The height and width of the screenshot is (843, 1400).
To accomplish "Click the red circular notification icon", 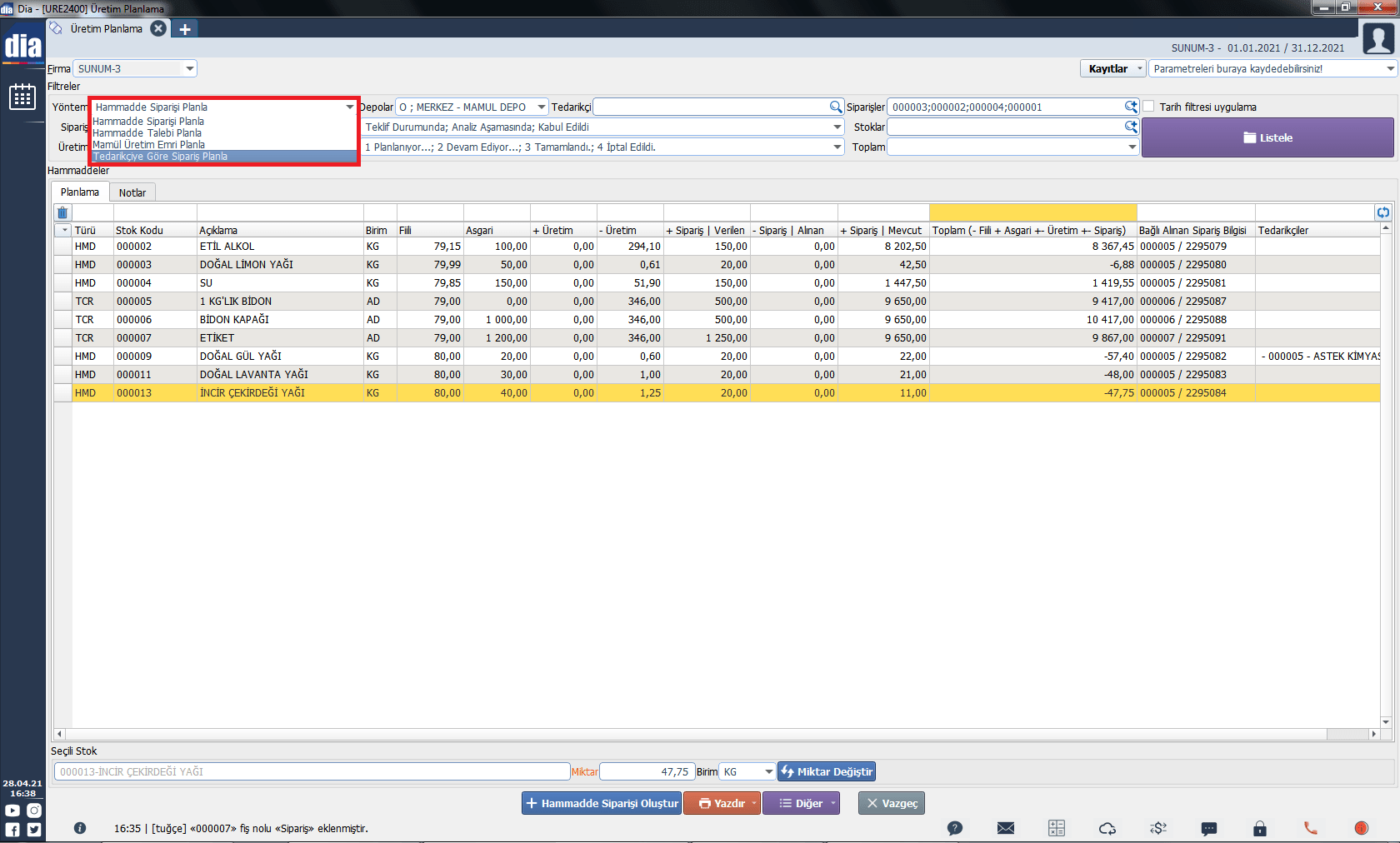I will [x=1362, y=828].
